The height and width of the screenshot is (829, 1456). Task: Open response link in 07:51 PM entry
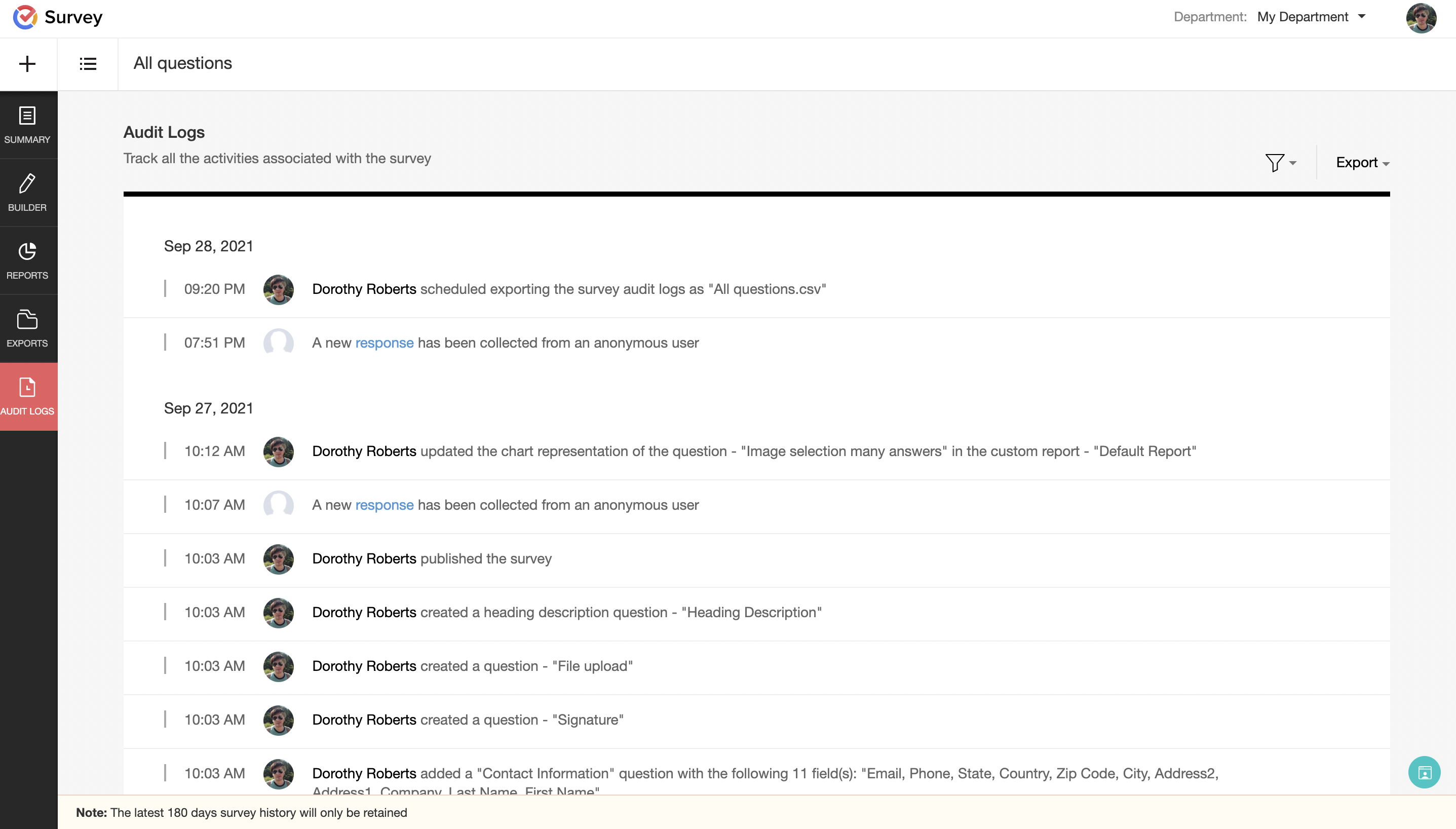384,343
